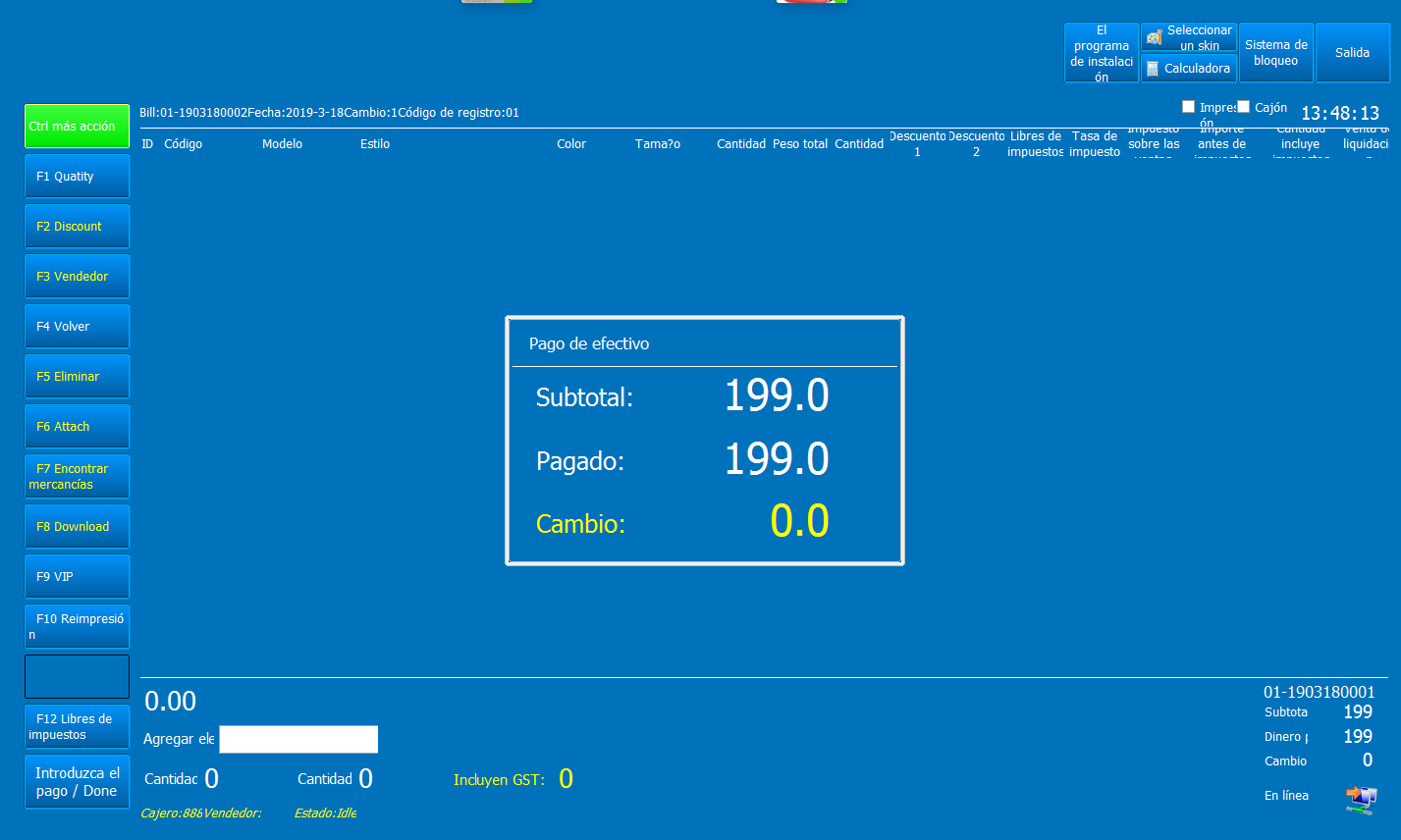
Task: Click the Cajero:886 status text
Action: click(171, 814)
